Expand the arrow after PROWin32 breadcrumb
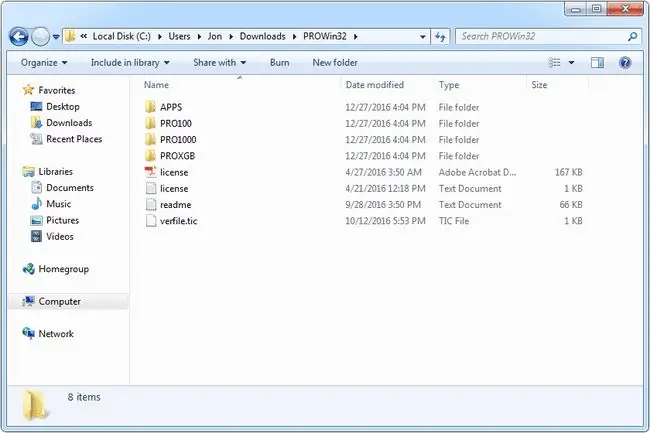The height and width of the screenshot is (433, 650). click(x=356, y=37)
